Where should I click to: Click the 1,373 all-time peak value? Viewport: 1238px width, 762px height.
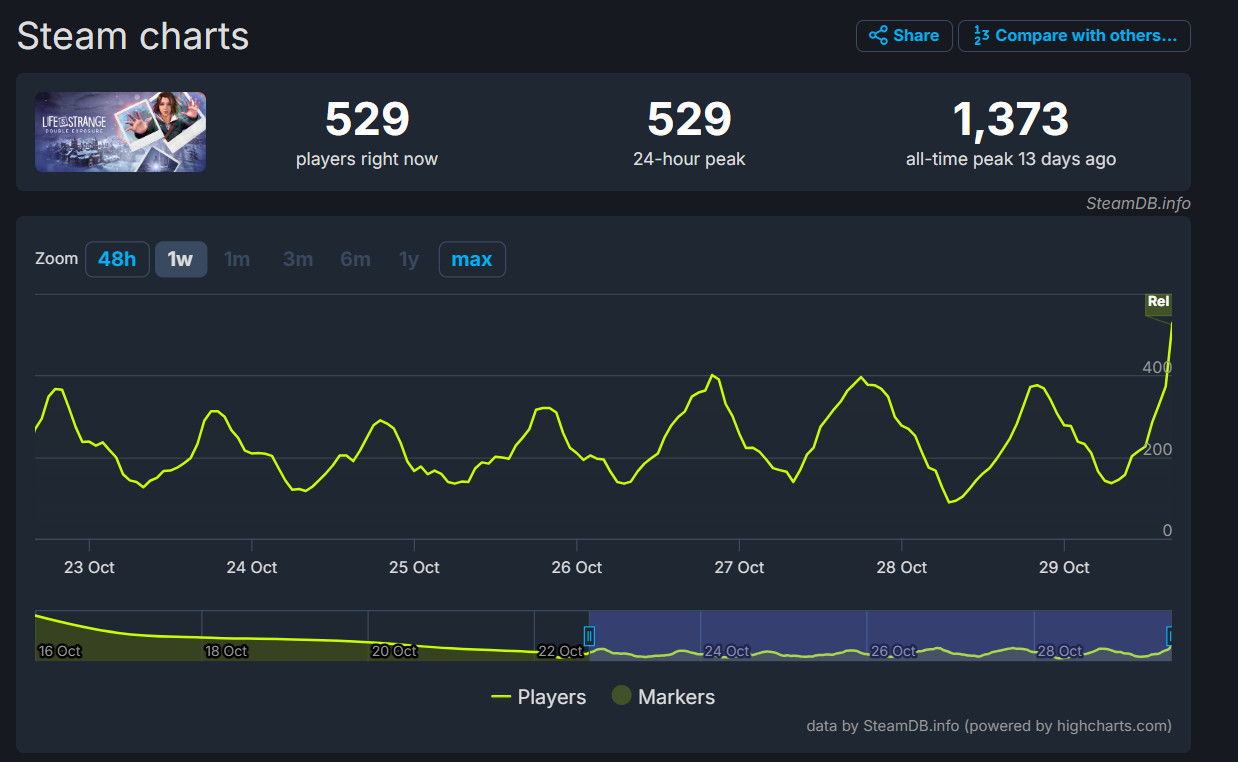pos(1011,120)
